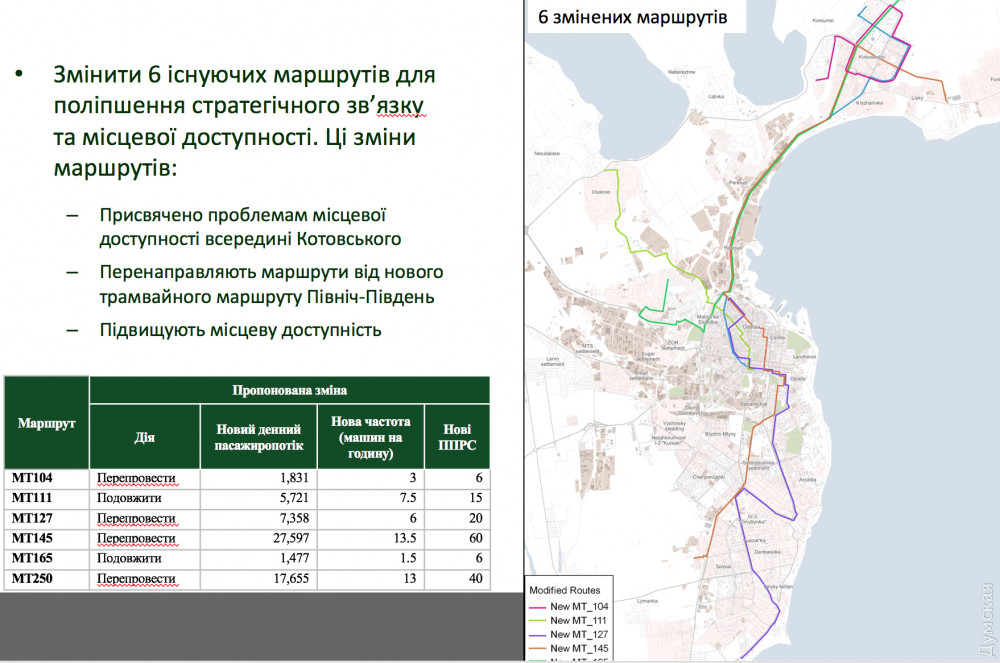Screen dimensions: 1000x663
Task: Click the Дія column header
Action: (x=145, y=437)
